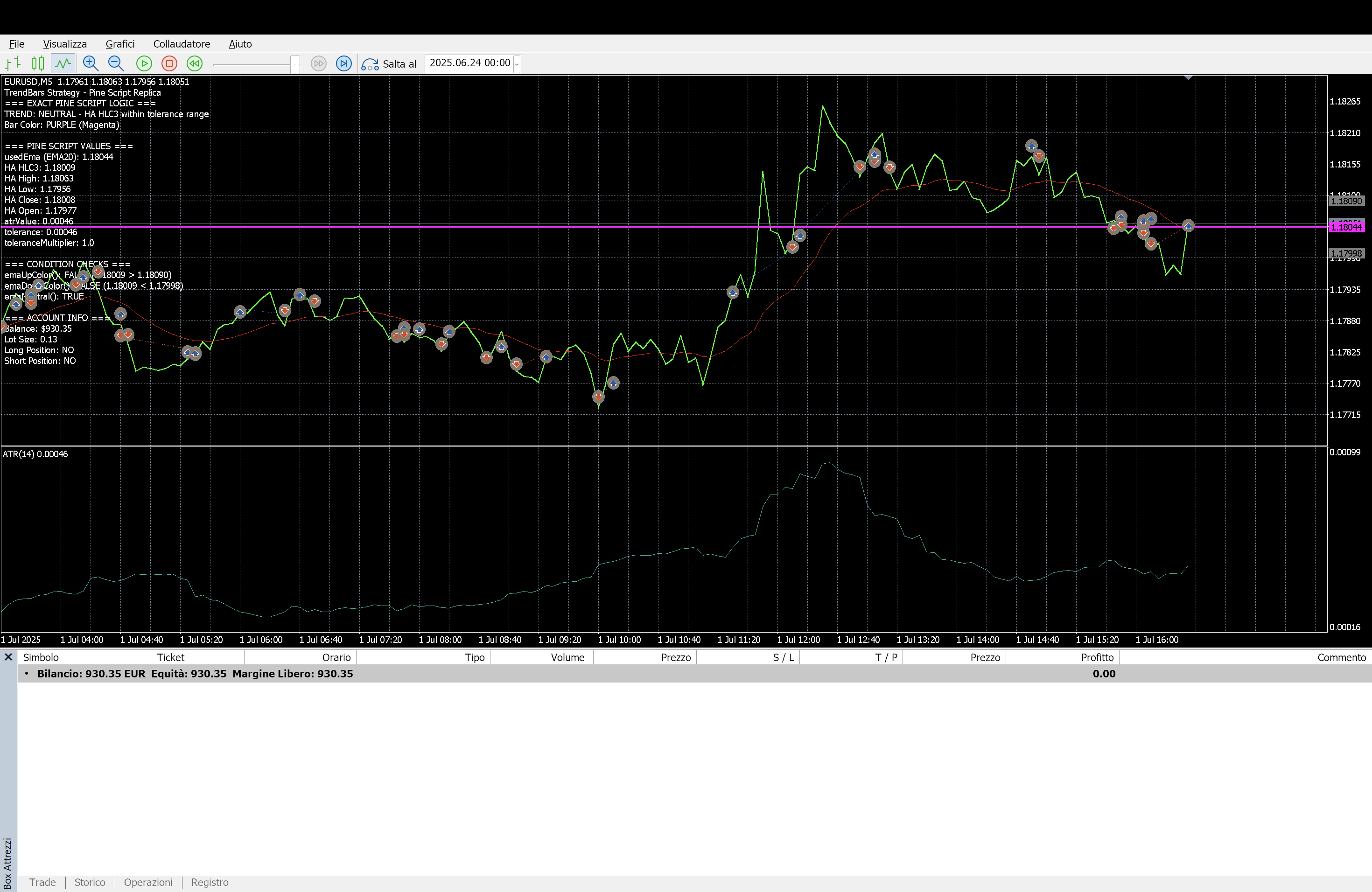Close the toolbox panel with X
Viewport: 1372px width, 892px height.
(9, 657)
